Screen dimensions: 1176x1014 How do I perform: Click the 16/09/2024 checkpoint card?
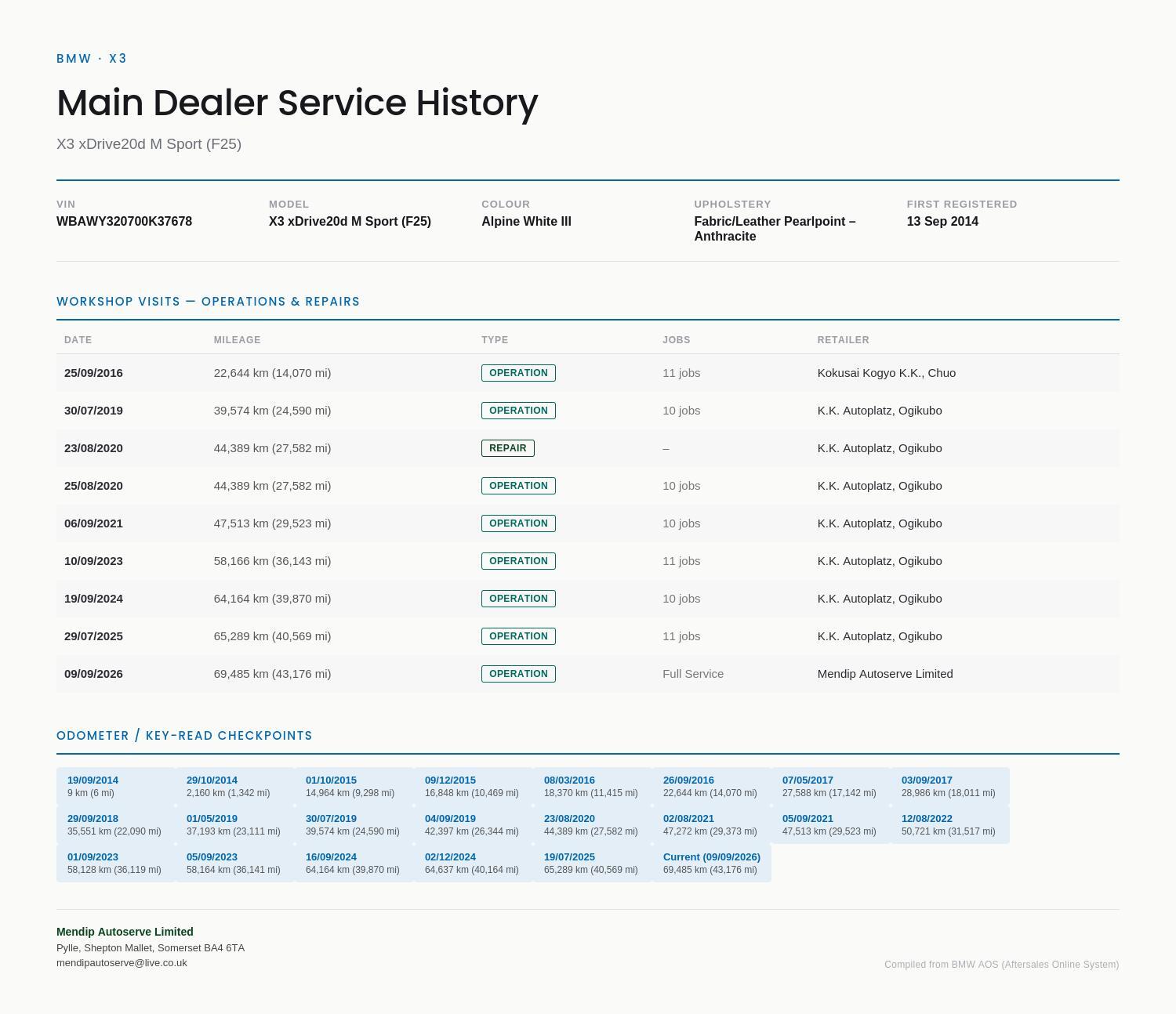(x=354, y=864)
